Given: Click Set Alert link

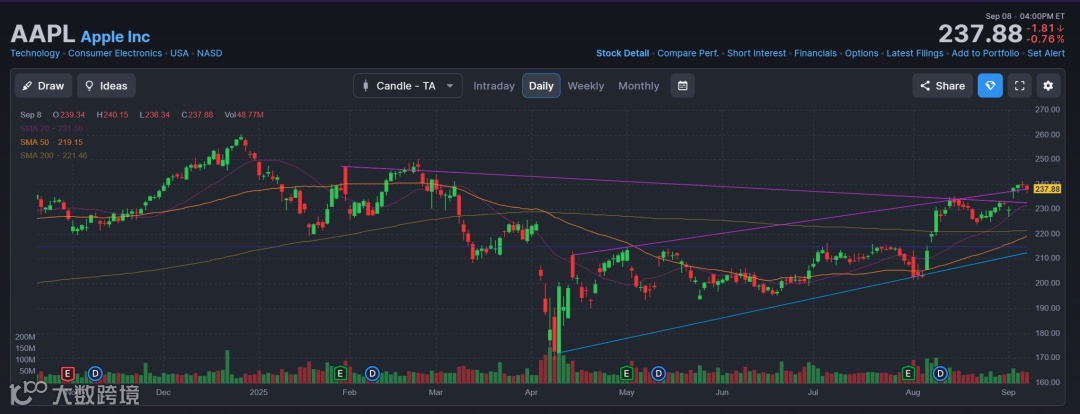Looking at the screenshot, I should (x=1046, y=53).
